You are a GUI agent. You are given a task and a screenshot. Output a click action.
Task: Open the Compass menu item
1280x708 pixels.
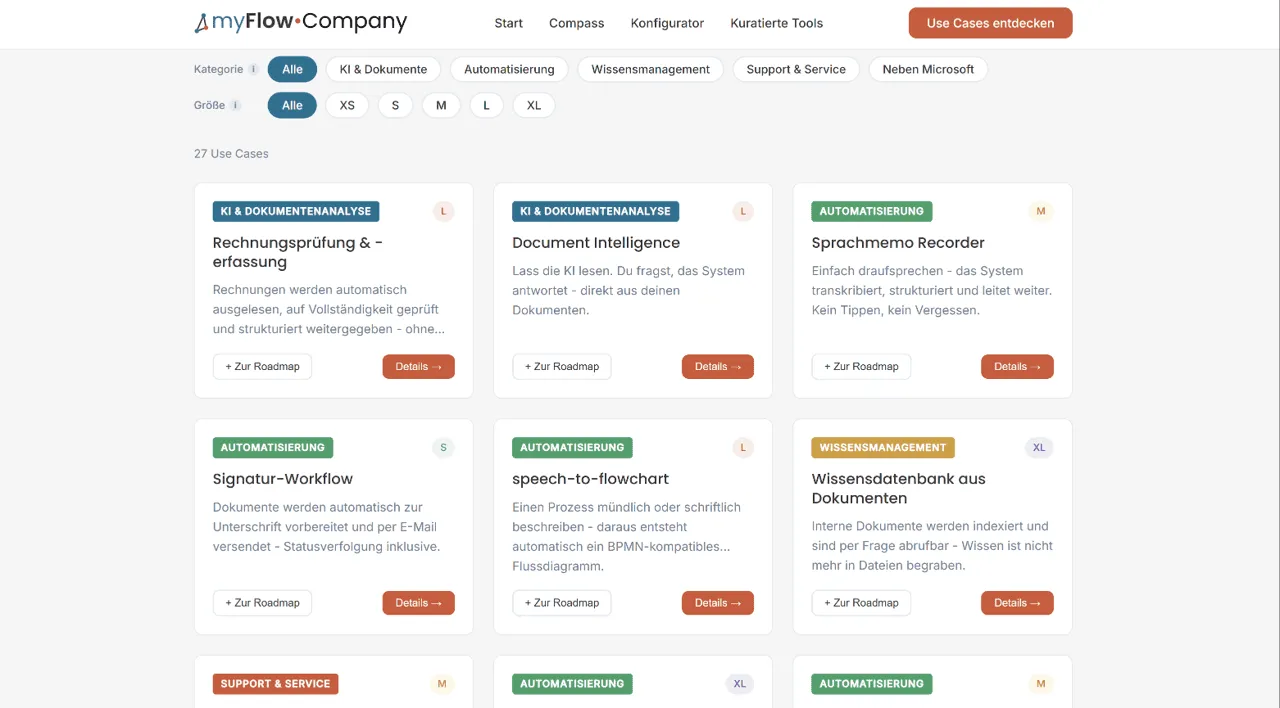click(x=577, y=23)
